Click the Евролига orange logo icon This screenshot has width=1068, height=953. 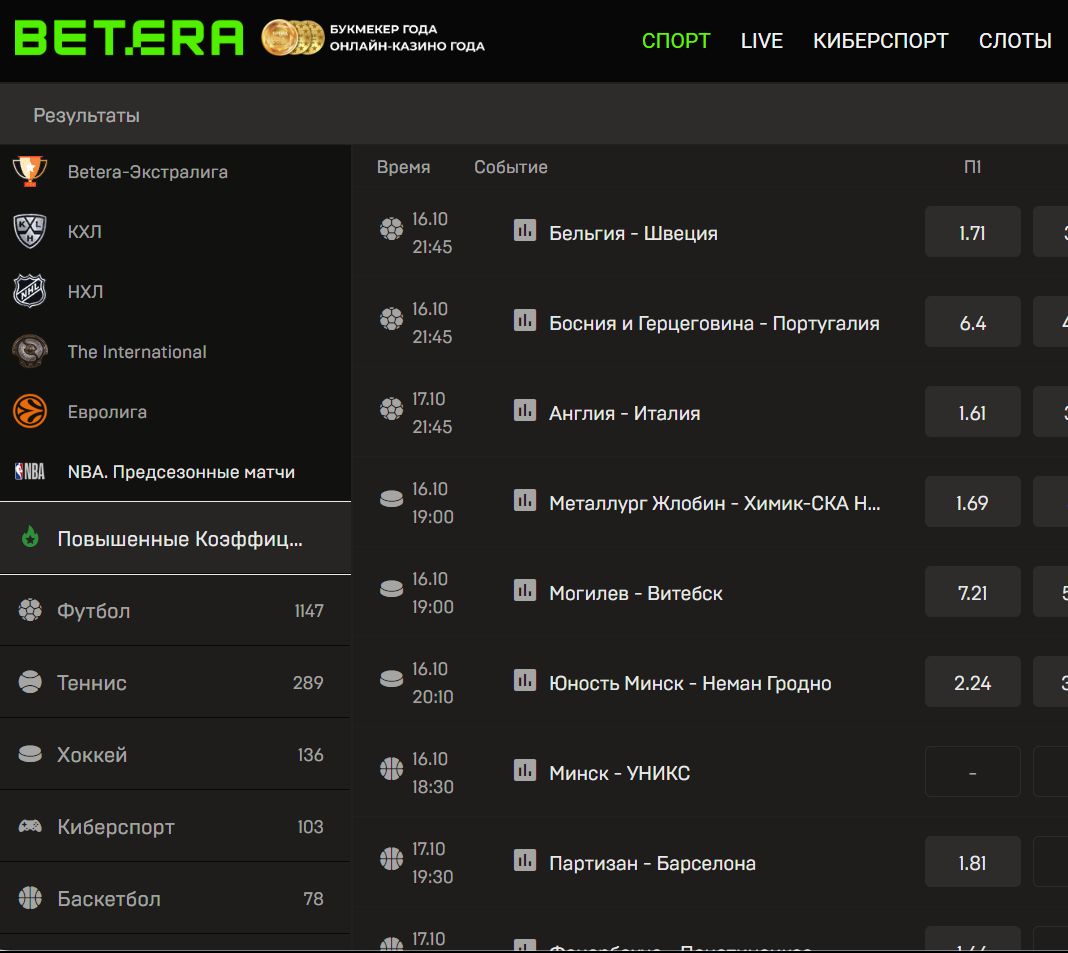[30, 411]
